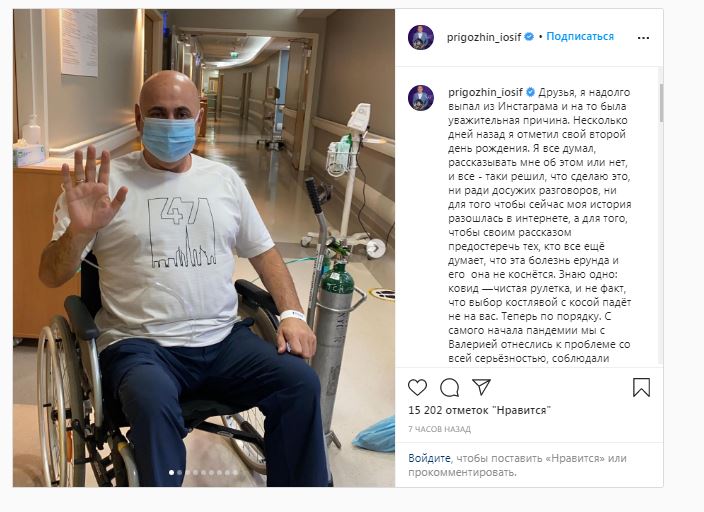Save post using bookmark icon
Screen dimensions: 704x512
click(641, 387)
